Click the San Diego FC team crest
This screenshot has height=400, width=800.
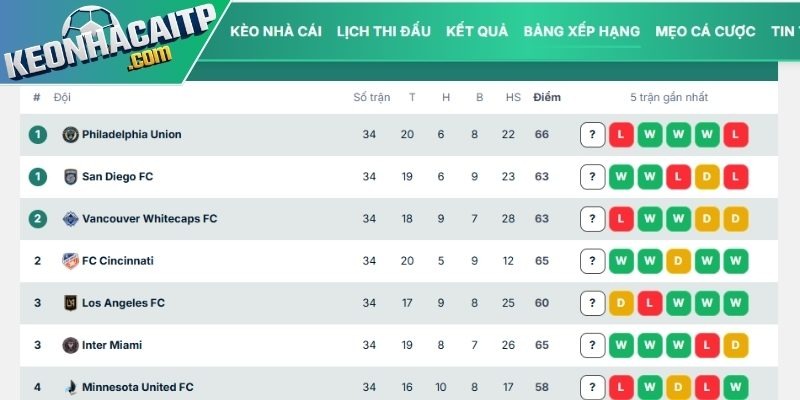tap(70, 177)
